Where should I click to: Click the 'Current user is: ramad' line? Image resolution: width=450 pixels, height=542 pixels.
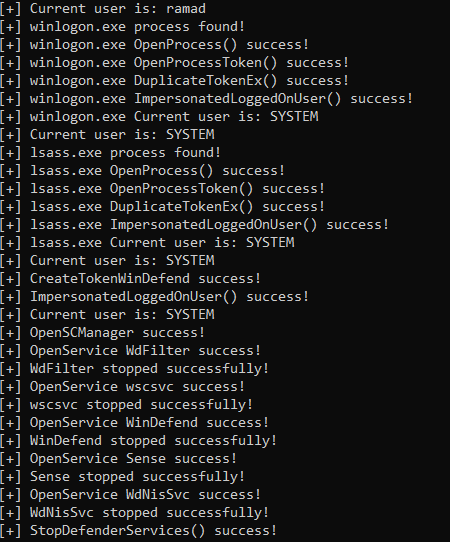pyautogui.click(x=103, y=9)
